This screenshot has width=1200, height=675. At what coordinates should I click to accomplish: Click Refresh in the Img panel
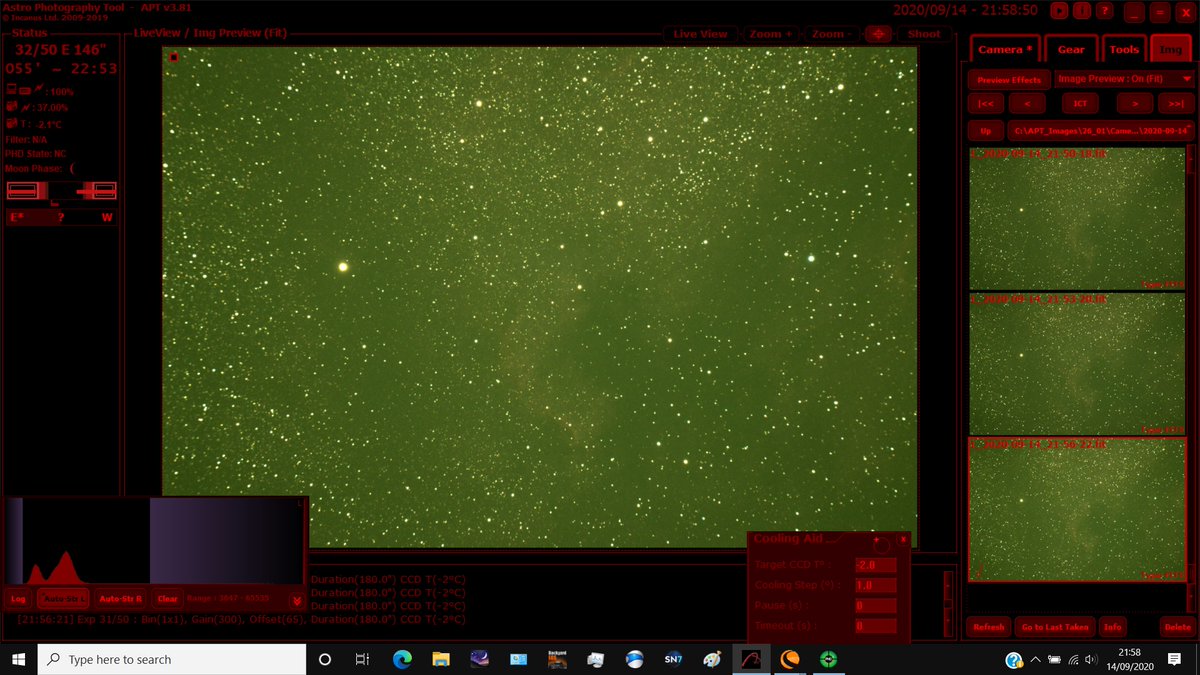(x=988, y=627)
